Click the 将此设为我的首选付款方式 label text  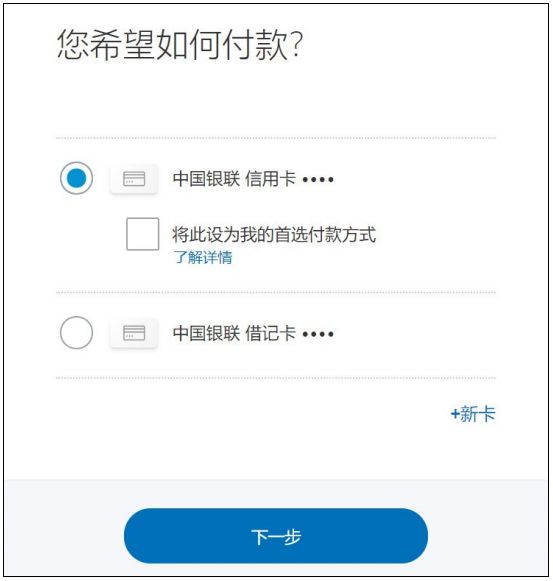tap(274, 235)
